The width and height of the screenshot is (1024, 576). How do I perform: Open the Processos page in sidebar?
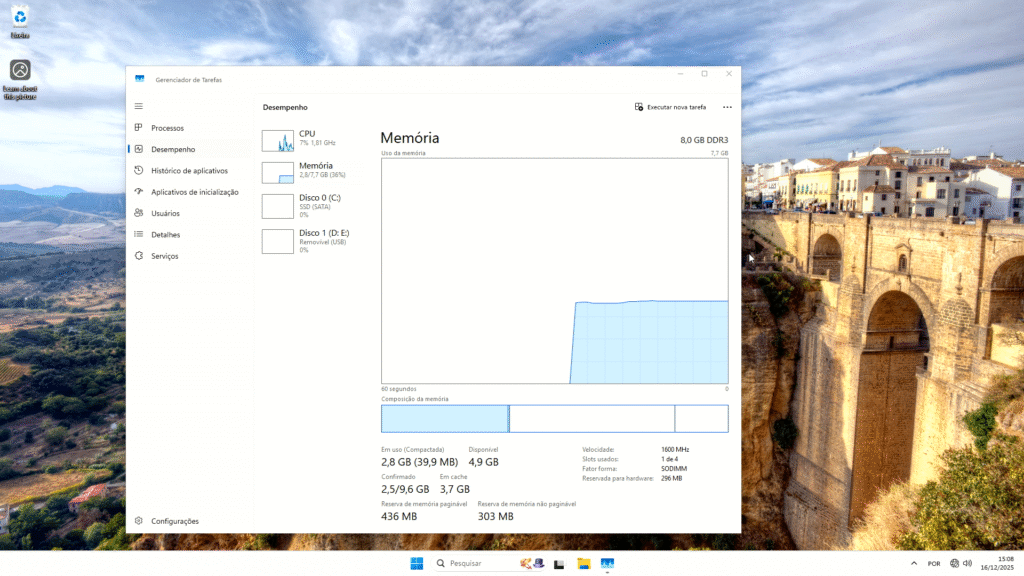click(x=167, y=128)
